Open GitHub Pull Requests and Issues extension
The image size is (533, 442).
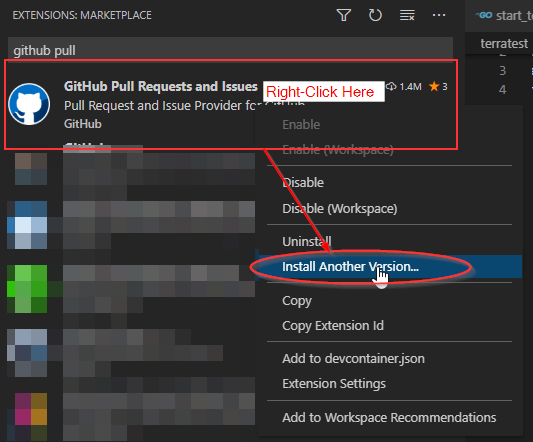tap(161, 86)
